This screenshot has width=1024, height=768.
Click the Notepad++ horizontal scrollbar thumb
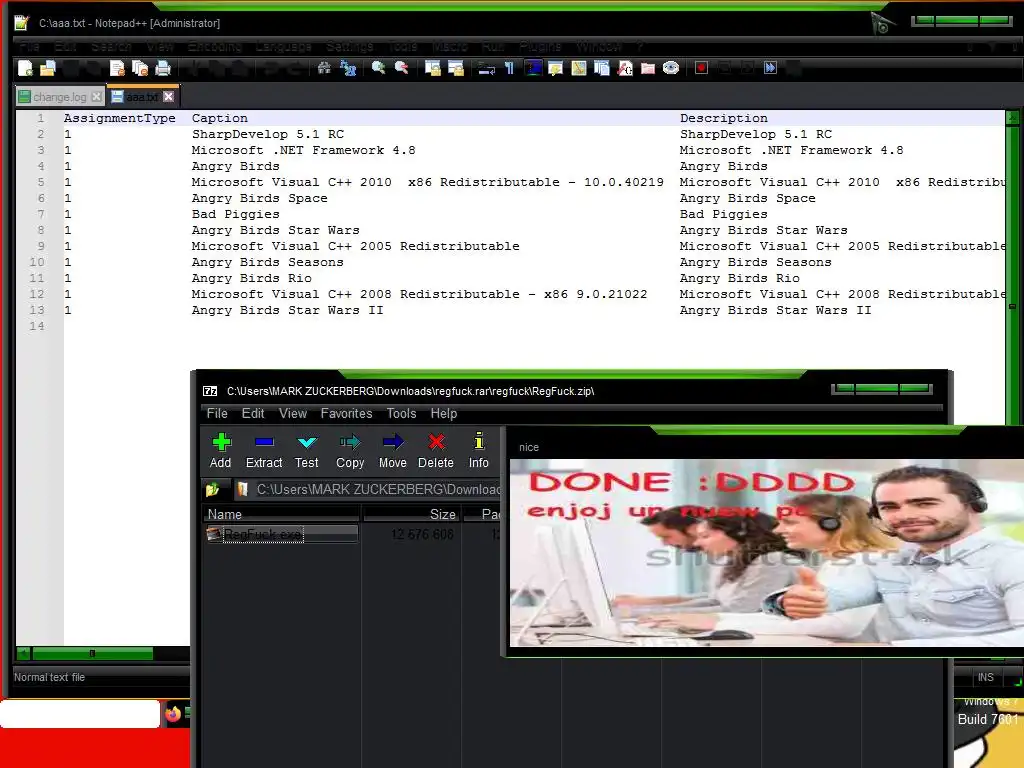pos(92,653)
